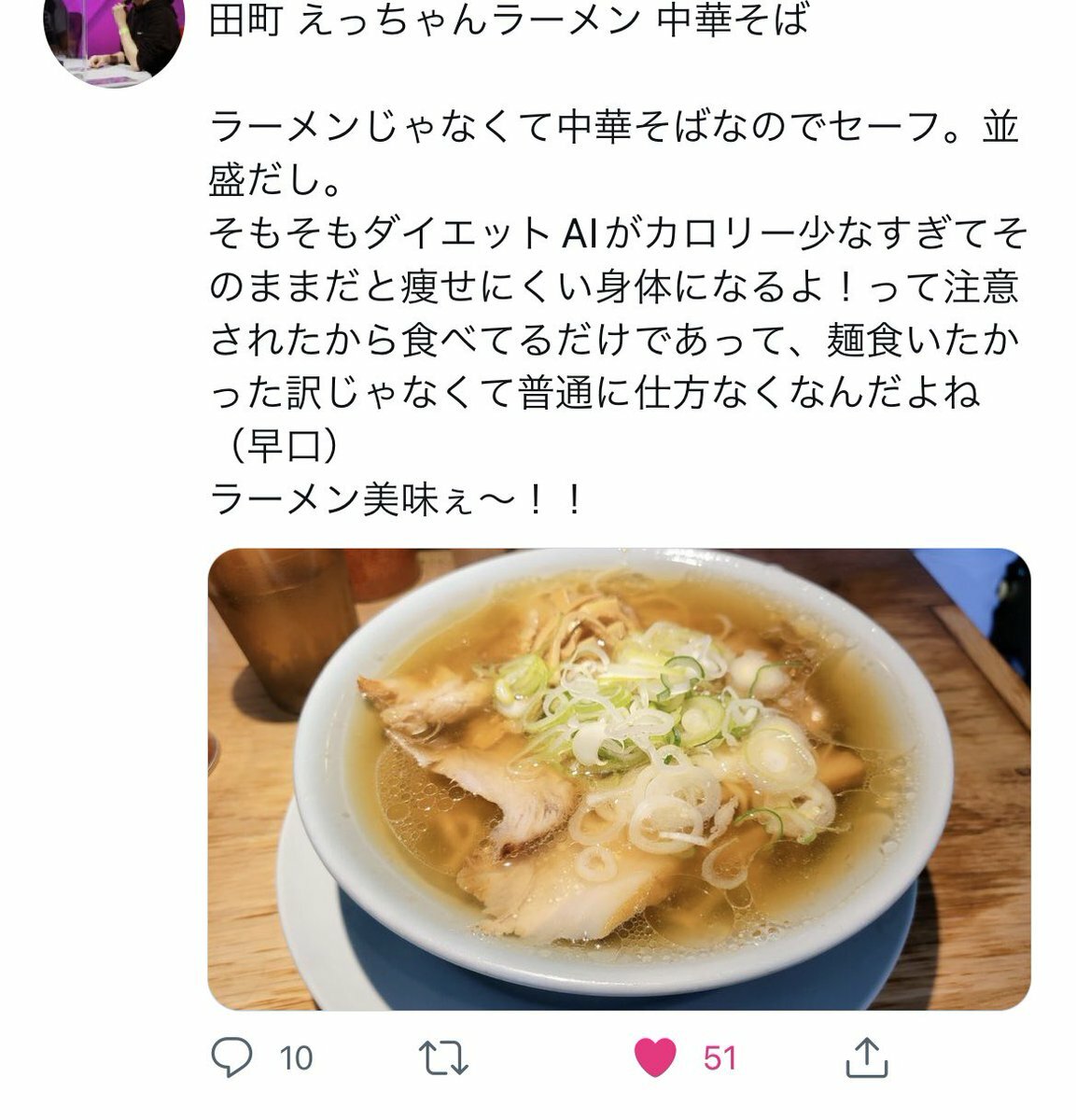Tap the line starting そもそもダイエットAIが
This screenshot has width=1076, height=1120.
tap(617, 234)
